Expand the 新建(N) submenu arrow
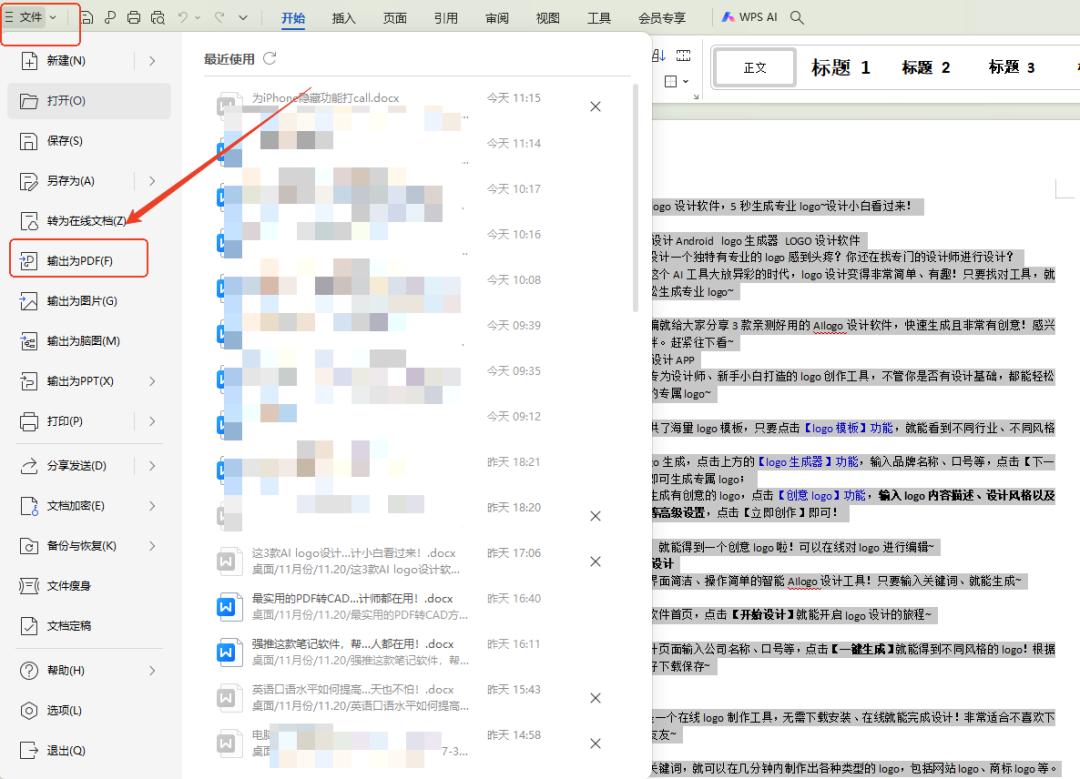This screenshot has width=1080, height=779. 152,61
